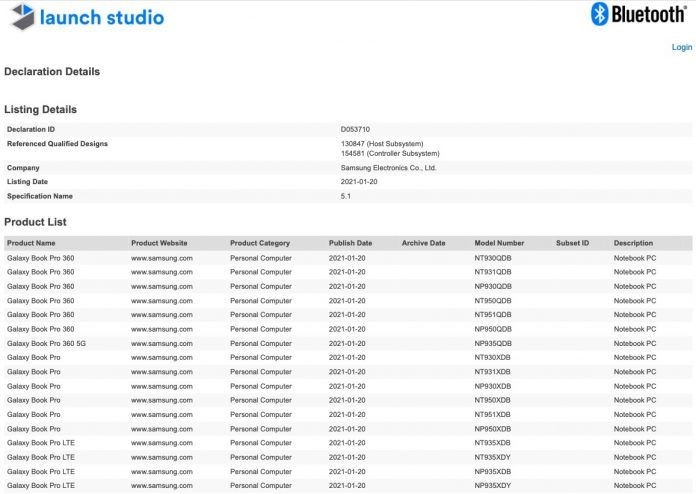This screenshot has width=696, height=494.
Task: Click the Product Category column header
Action: point(260,243)
